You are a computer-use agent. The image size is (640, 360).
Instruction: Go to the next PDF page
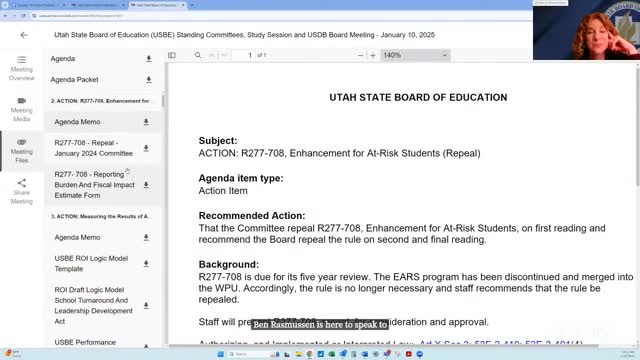tap(224, 55)
